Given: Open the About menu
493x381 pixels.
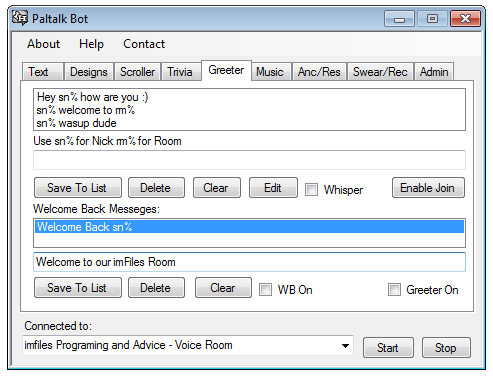Looking at the screenshot, I should [x=44, y=44].
